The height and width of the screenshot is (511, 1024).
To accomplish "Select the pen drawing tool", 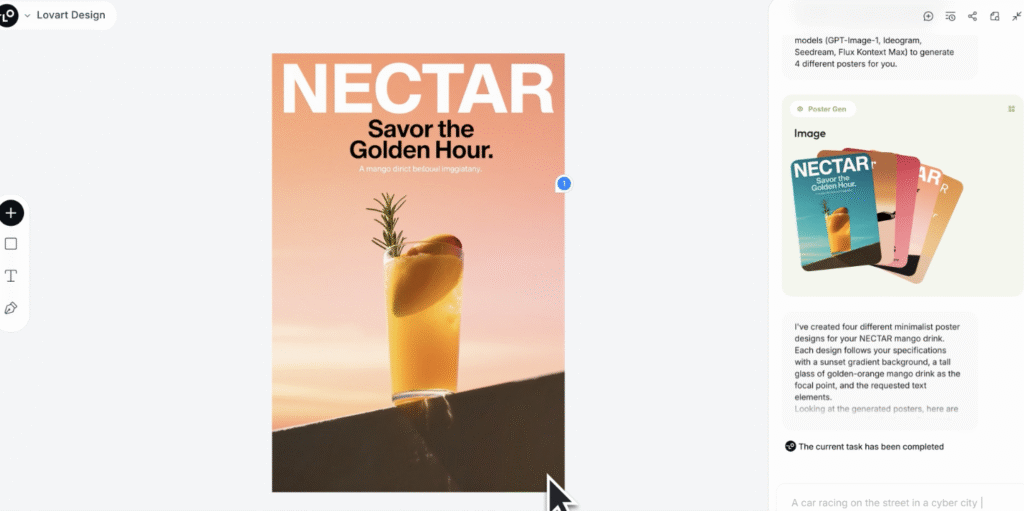I will tap(11, 308).
